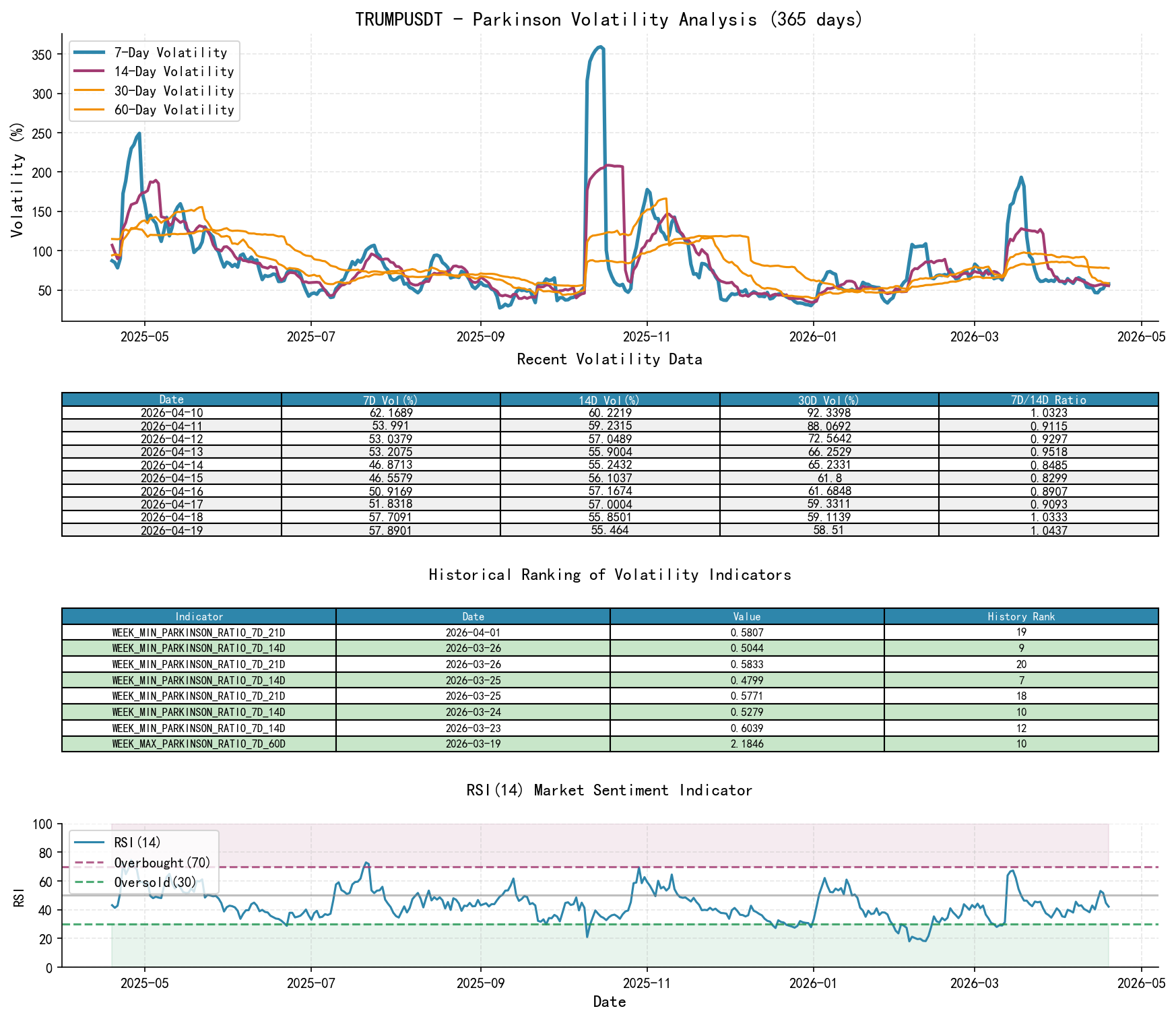Click the Volatility (%) y-axis label
The height and width of the screenshot is (1019, 1176).
[17, 178]
